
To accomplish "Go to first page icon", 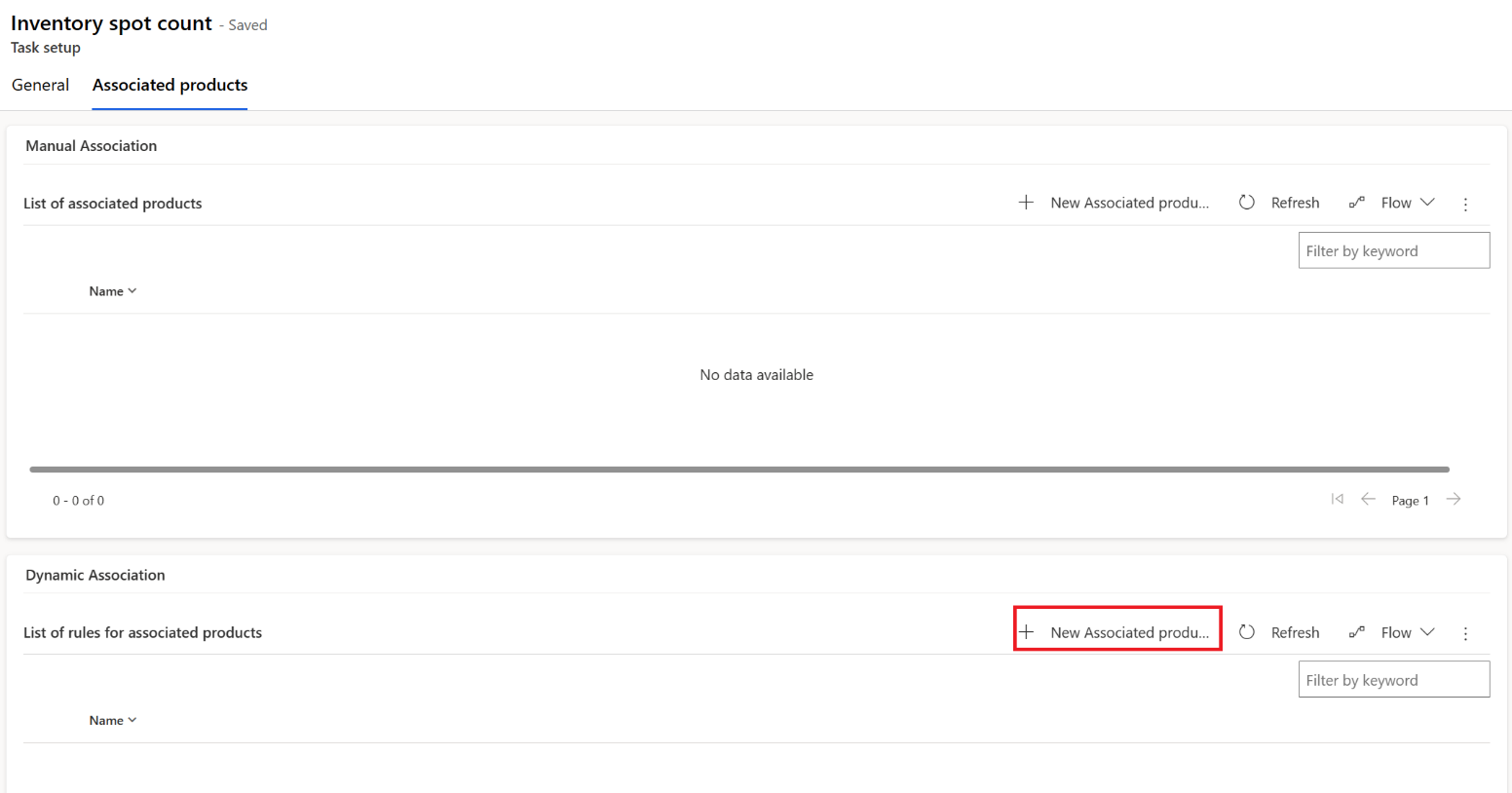I will (x=1338, y=499).
